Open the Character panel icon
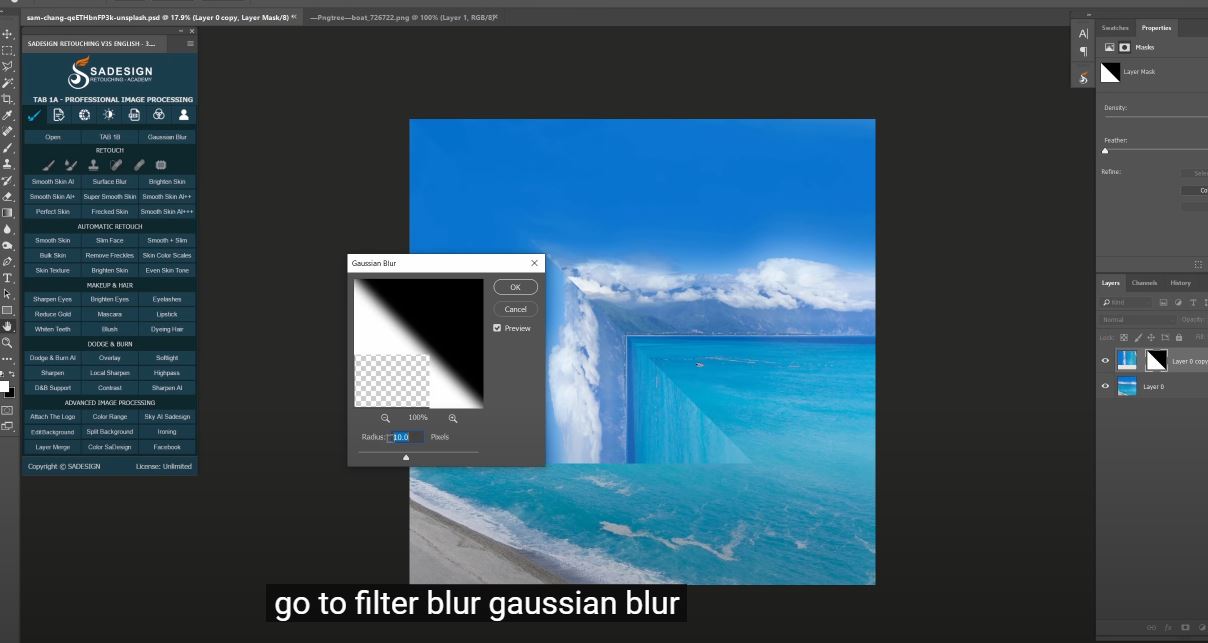This screenshot has width=1208, height=643. click(1083, 34)
